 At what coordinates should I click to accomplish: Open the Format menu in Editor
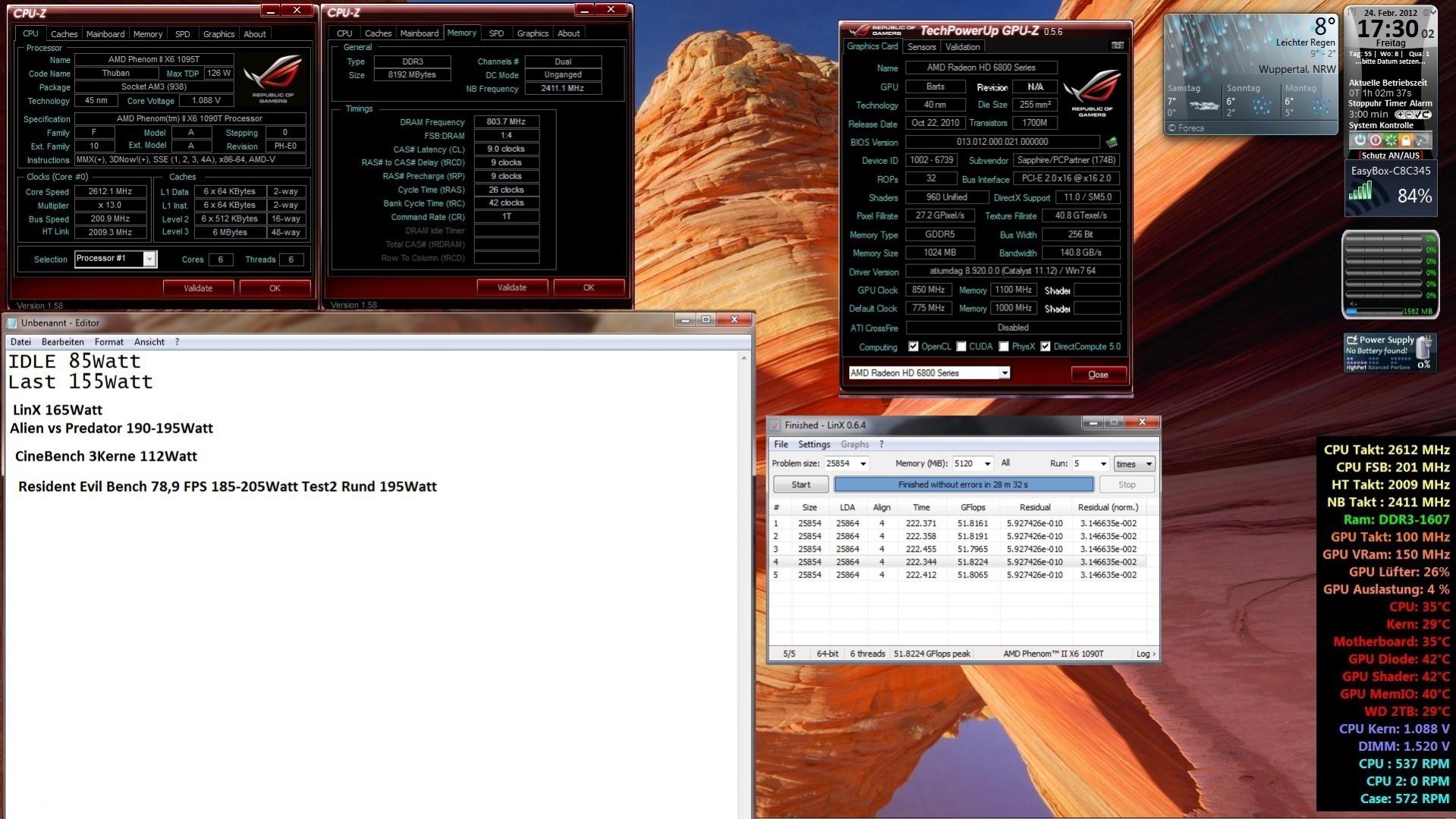108,342
